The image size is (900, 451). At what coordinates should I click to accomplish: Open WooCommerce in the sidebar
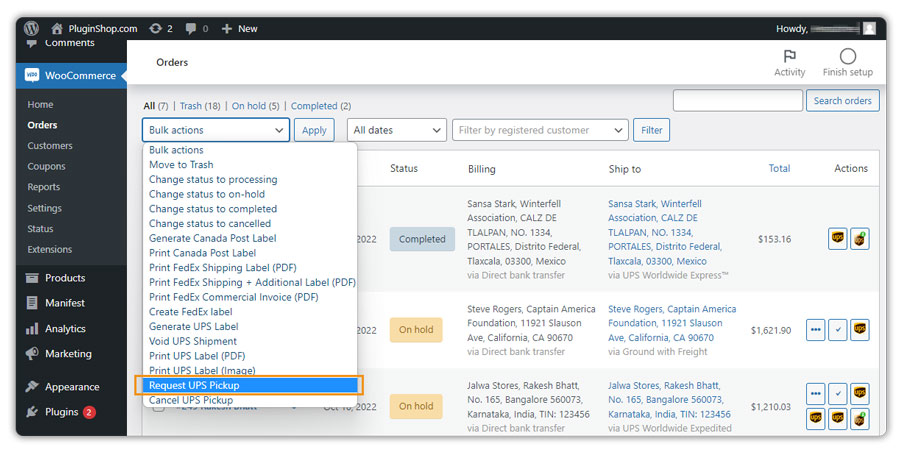coord(71,75)
